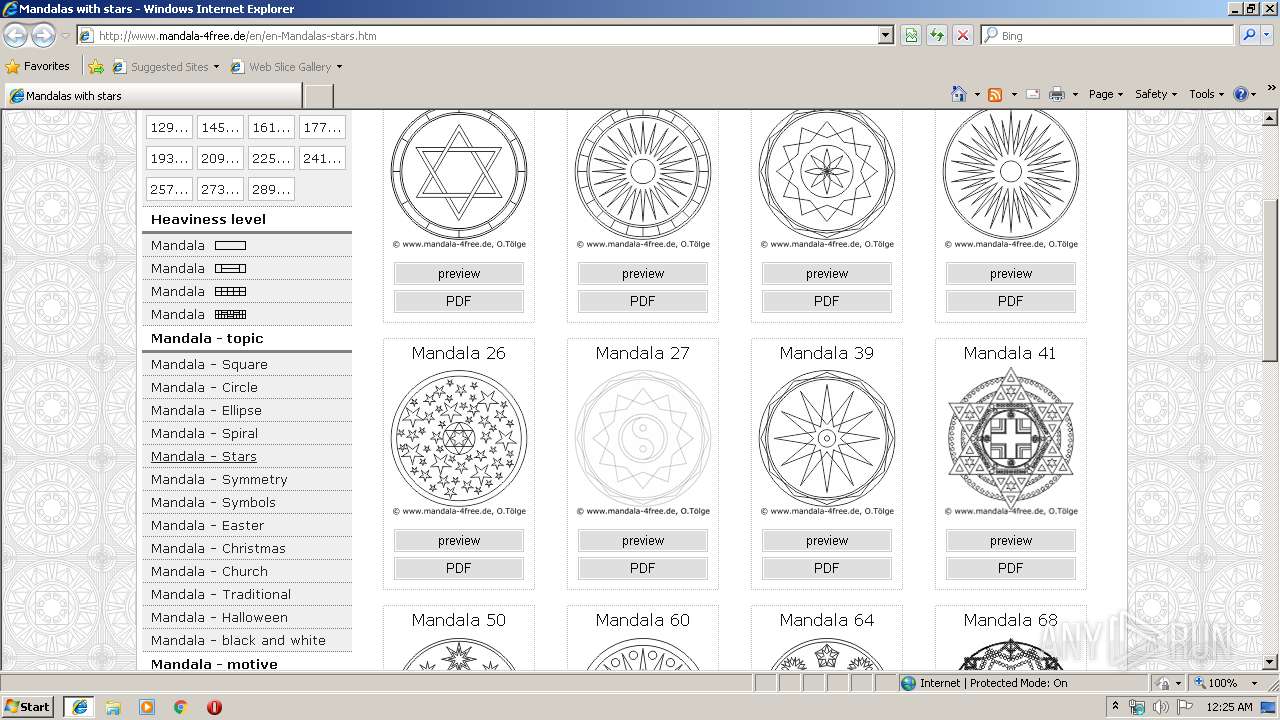Click the red Opera icon in taskbar

[x=214, y=707]
